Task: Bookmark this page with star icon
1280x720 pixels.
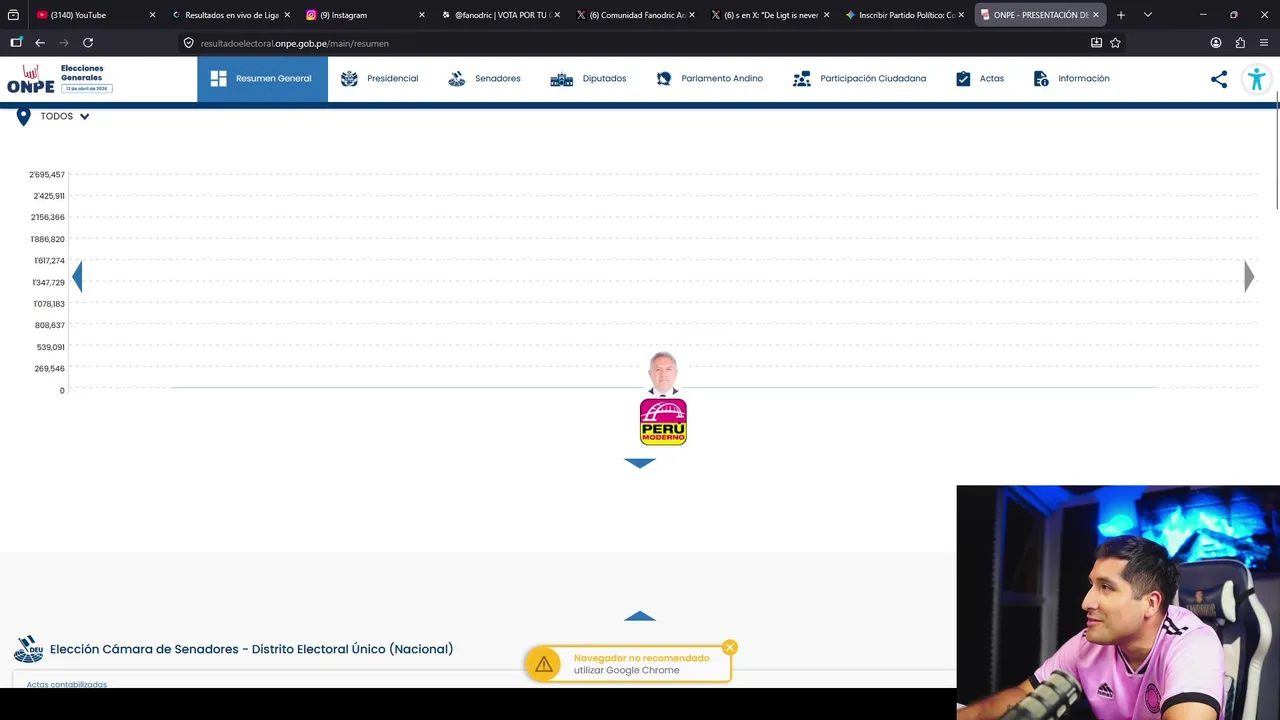Action: [1115, 43]
